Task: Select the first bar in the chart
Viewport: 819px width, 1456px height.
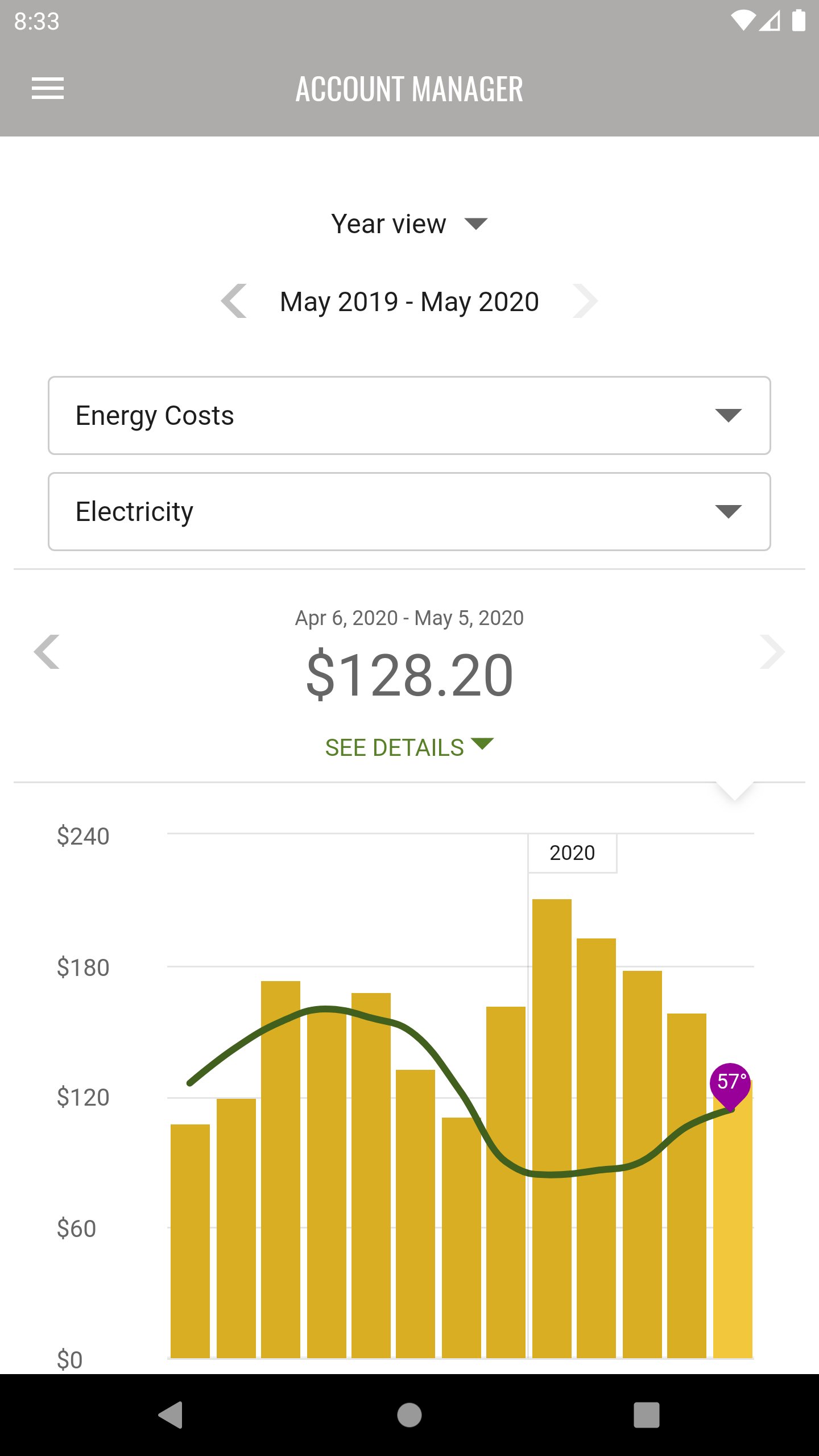Action: tap(190, 1240)
